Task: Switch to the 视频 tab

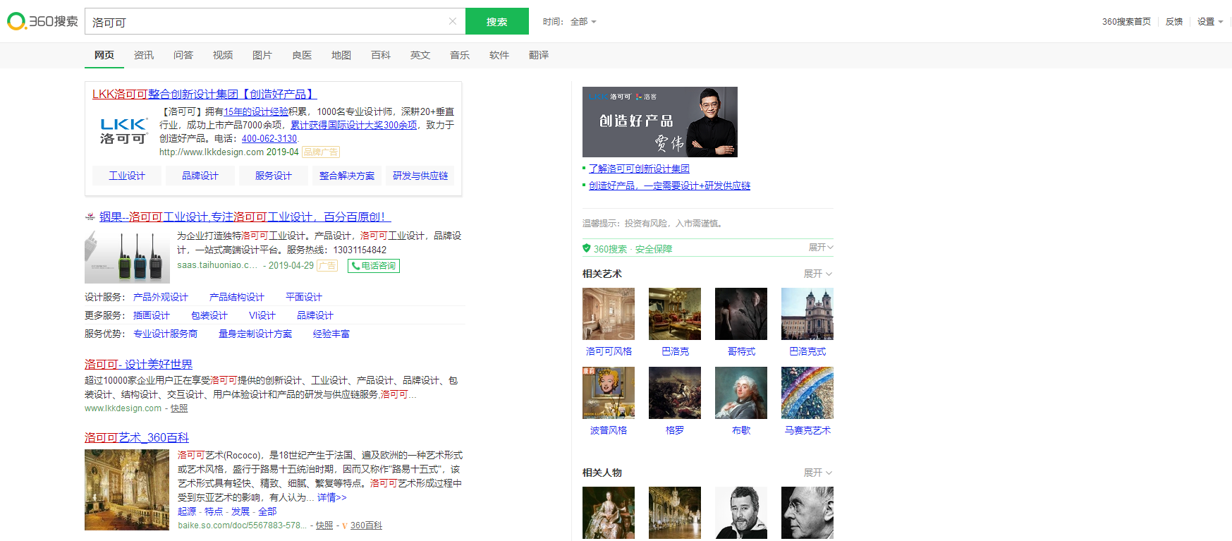Action: 223,55
